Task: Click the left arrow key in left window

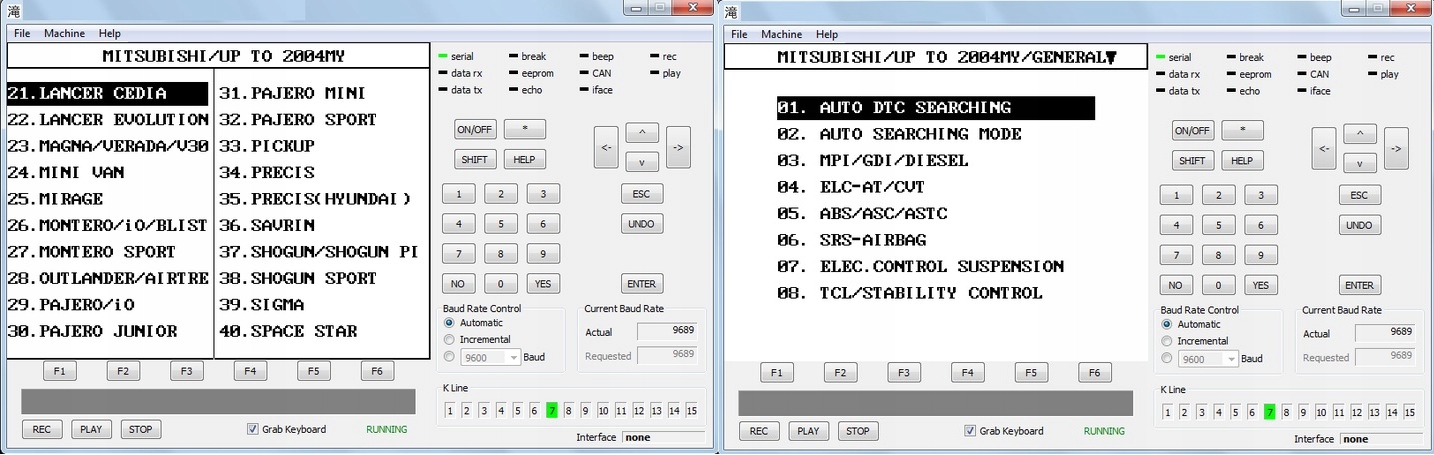Action: point(606,147)
